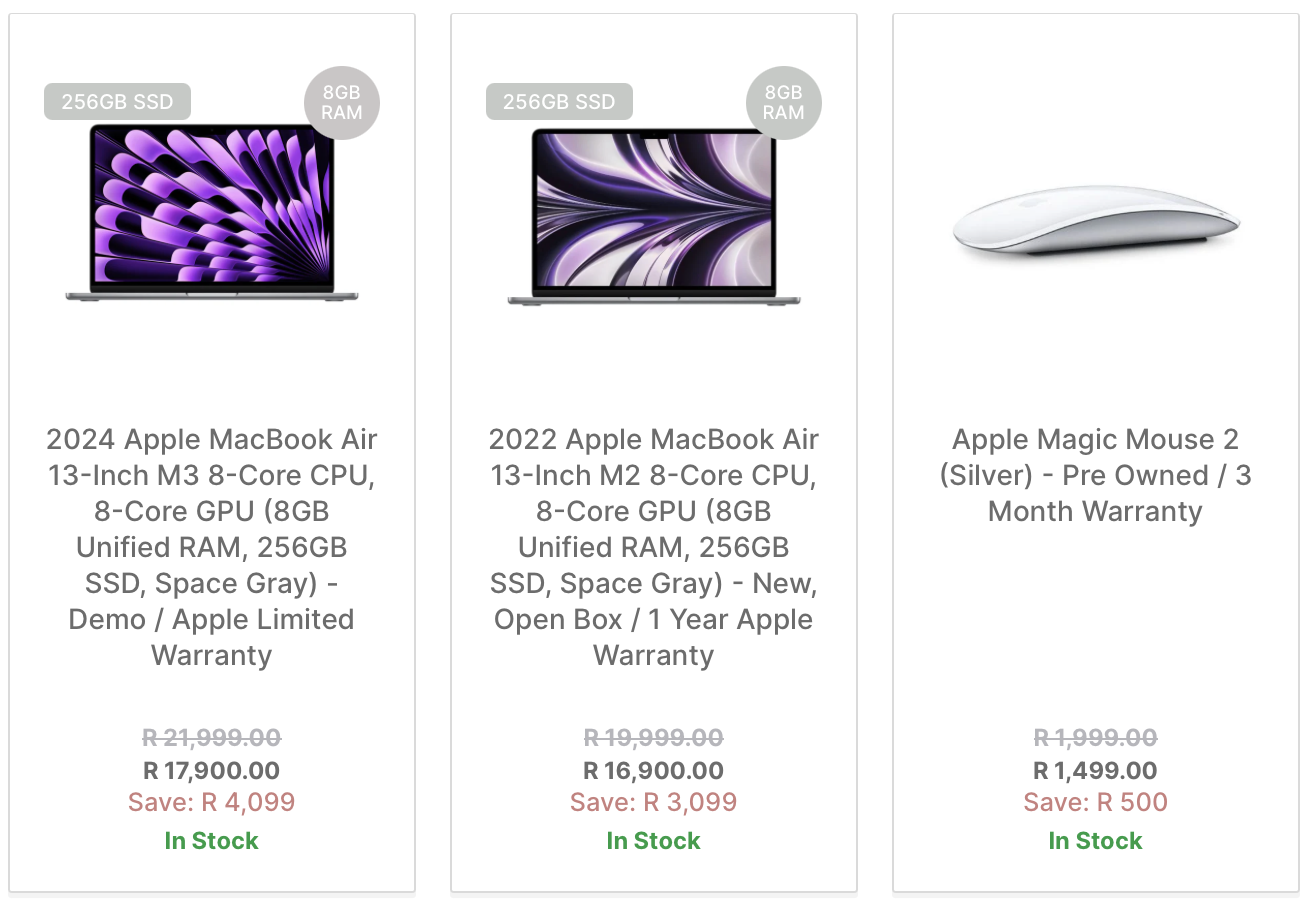1310x904 pixels.
Task: Click the 256GB SSD badge on M2 MacBook
Action: [x=559, y=102]
